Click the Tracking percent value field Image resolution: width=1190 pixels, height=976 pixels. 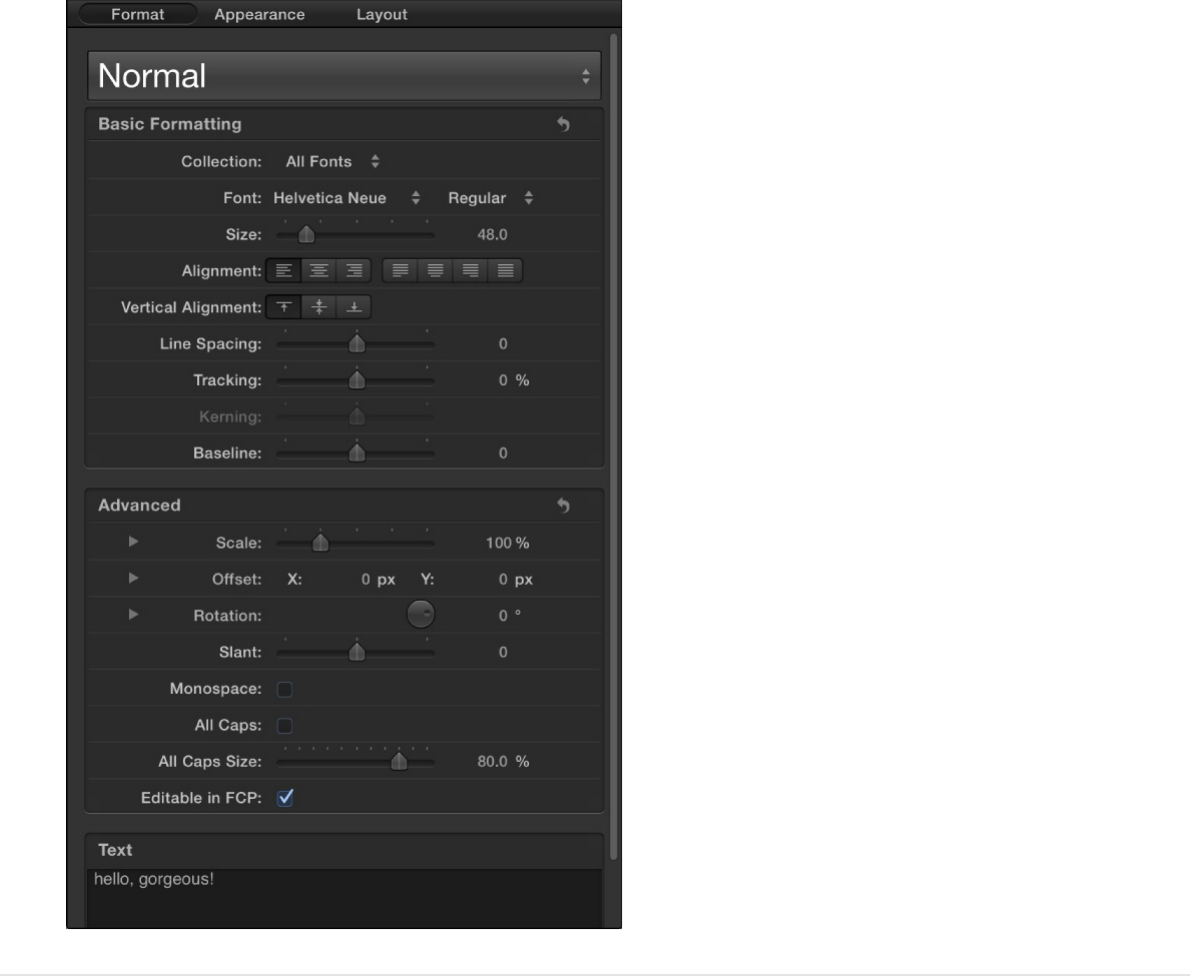click(502, 380)
